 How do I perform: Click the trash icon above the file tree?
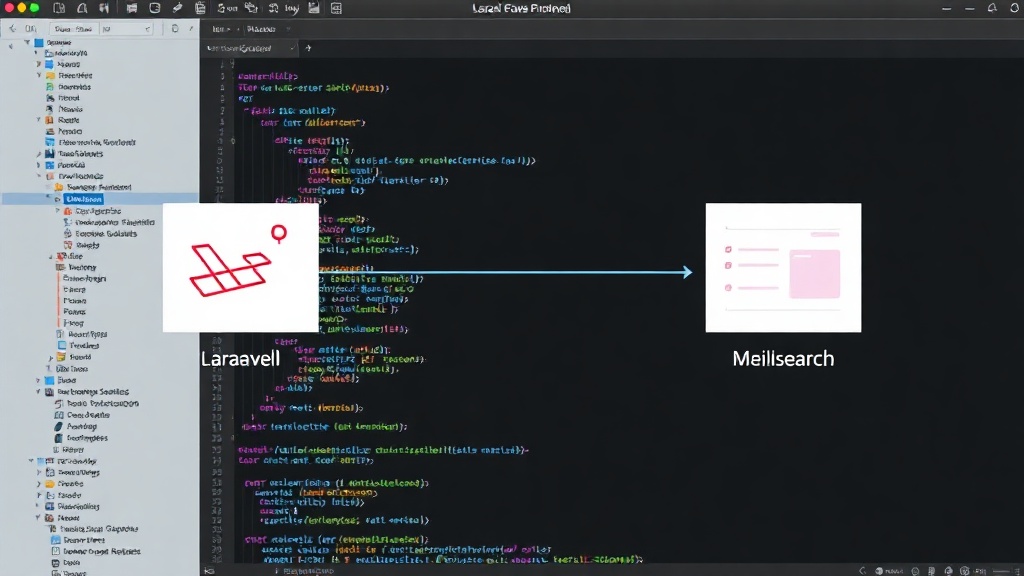coord(175,29)
